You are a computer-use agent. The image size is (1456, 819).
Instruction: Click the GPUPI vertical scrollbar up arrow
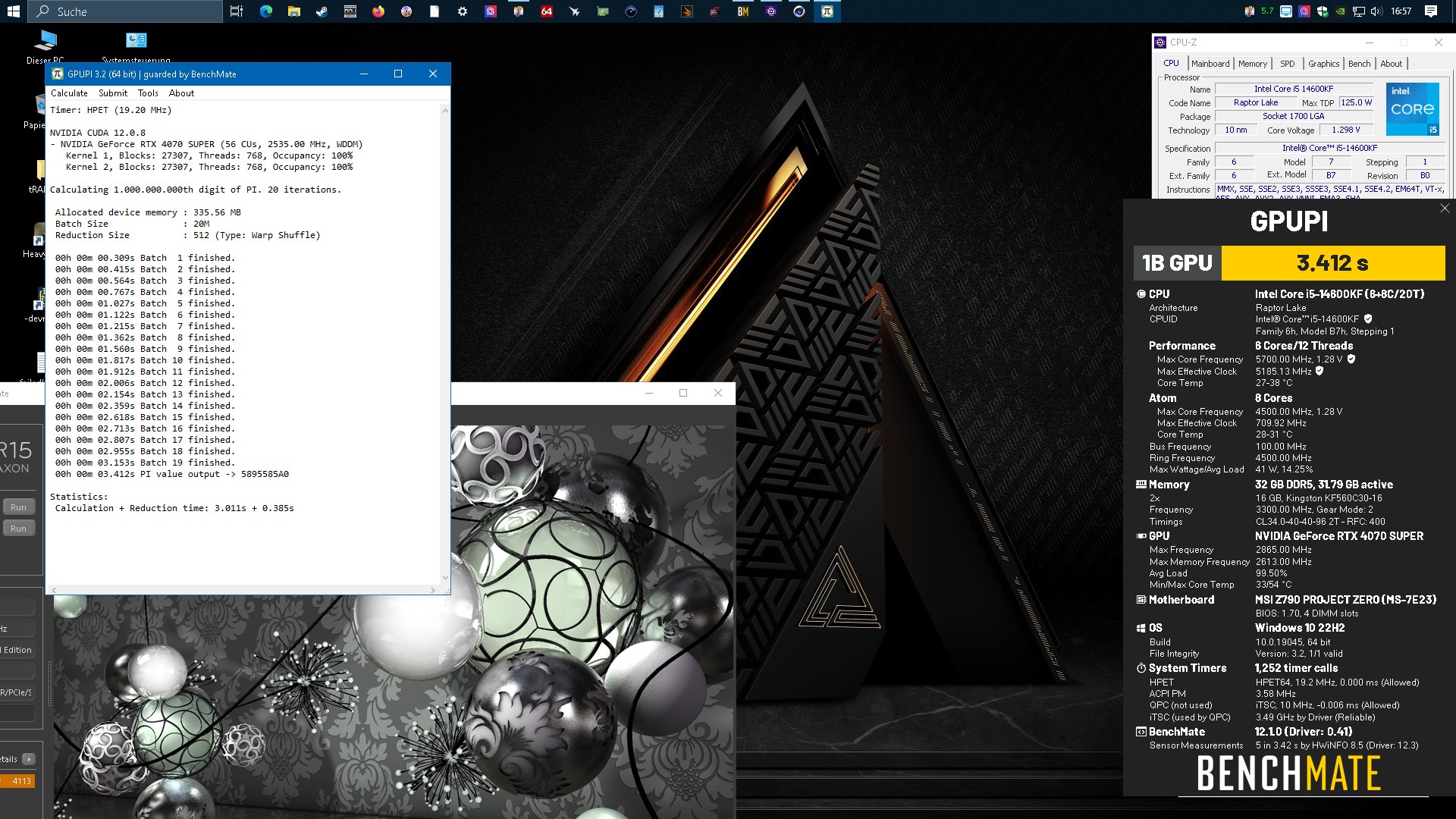click(445, 111)
